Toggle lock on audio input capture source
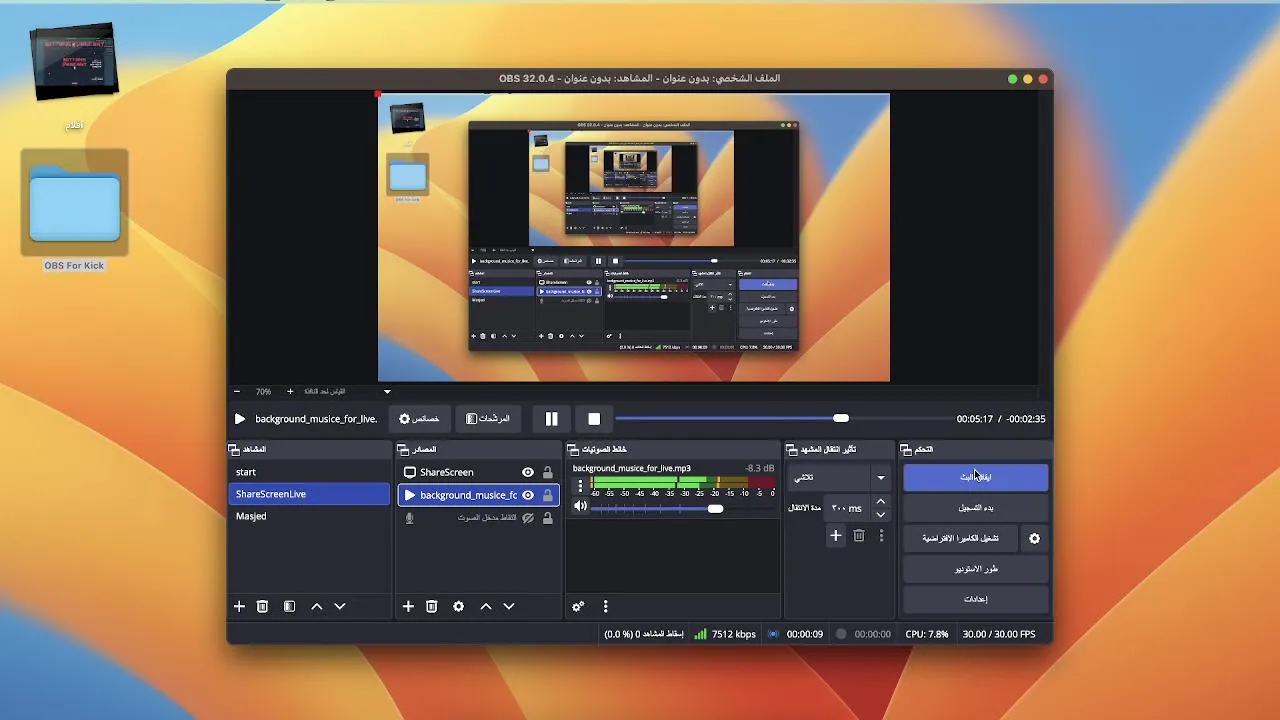Image resolution: width=1280 pixels, height=720 pixels. (x=547, y=518)
